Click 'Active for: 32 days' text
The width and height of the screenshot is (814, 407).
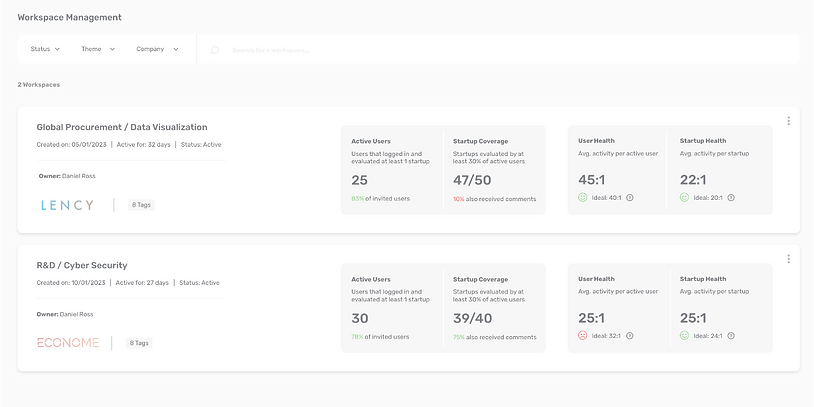(143, 145)
